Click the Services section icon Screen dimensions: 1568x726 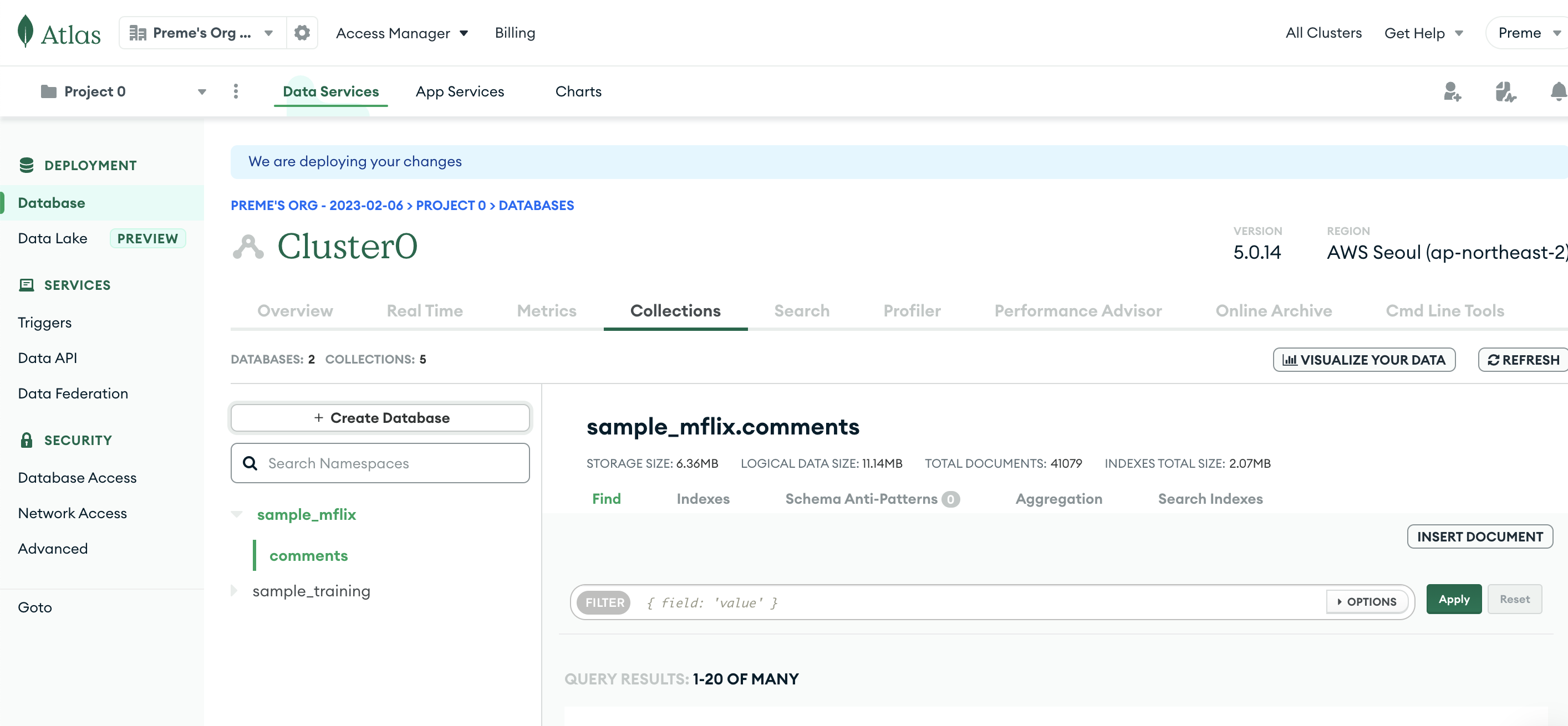[27, 285]
